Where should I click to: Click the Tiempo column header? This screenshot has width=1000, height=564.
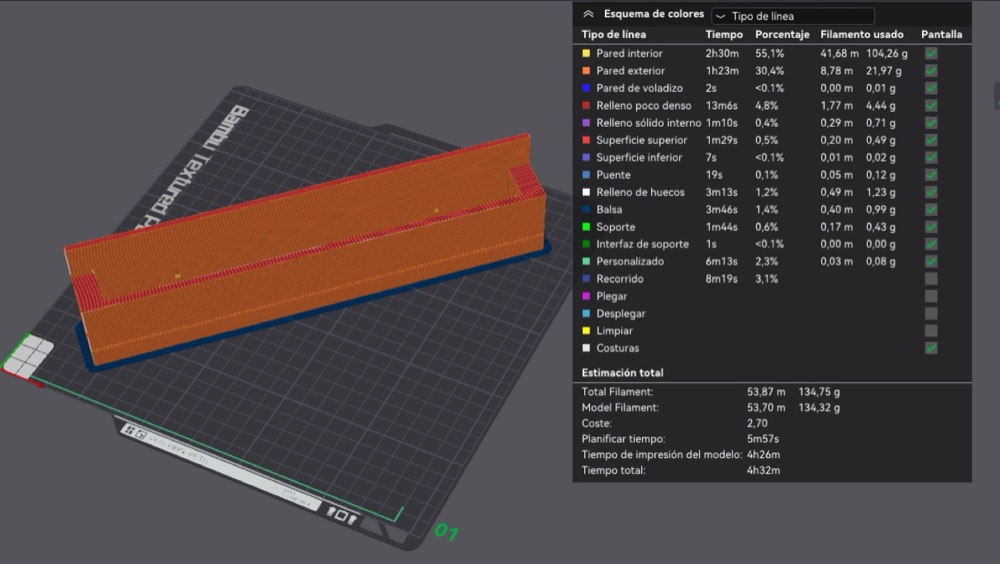[724, 34]
